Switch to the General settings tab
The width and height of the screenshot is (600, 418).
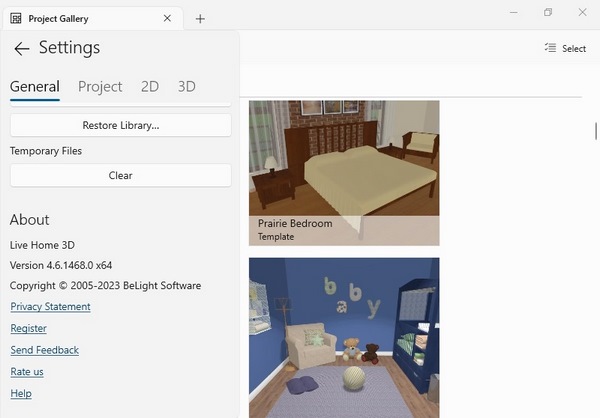pos(35,87)
